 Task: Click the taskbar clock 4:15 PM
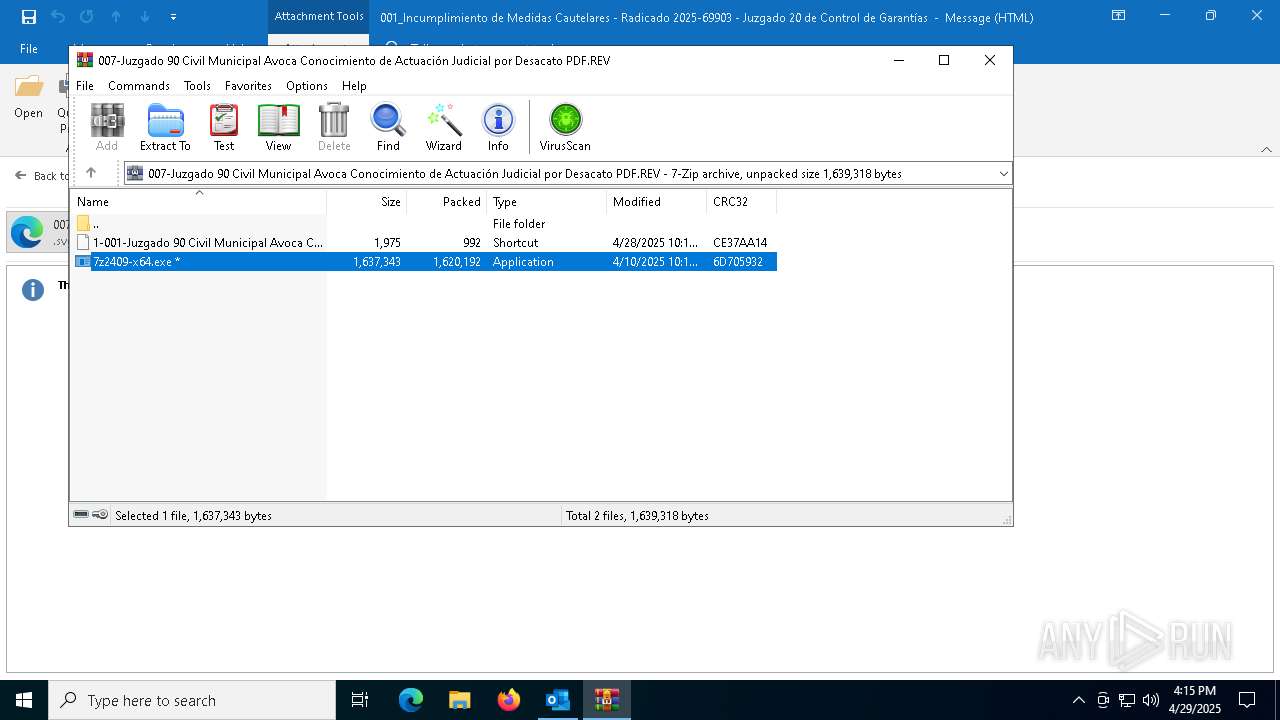click(x=1195, y=700)
